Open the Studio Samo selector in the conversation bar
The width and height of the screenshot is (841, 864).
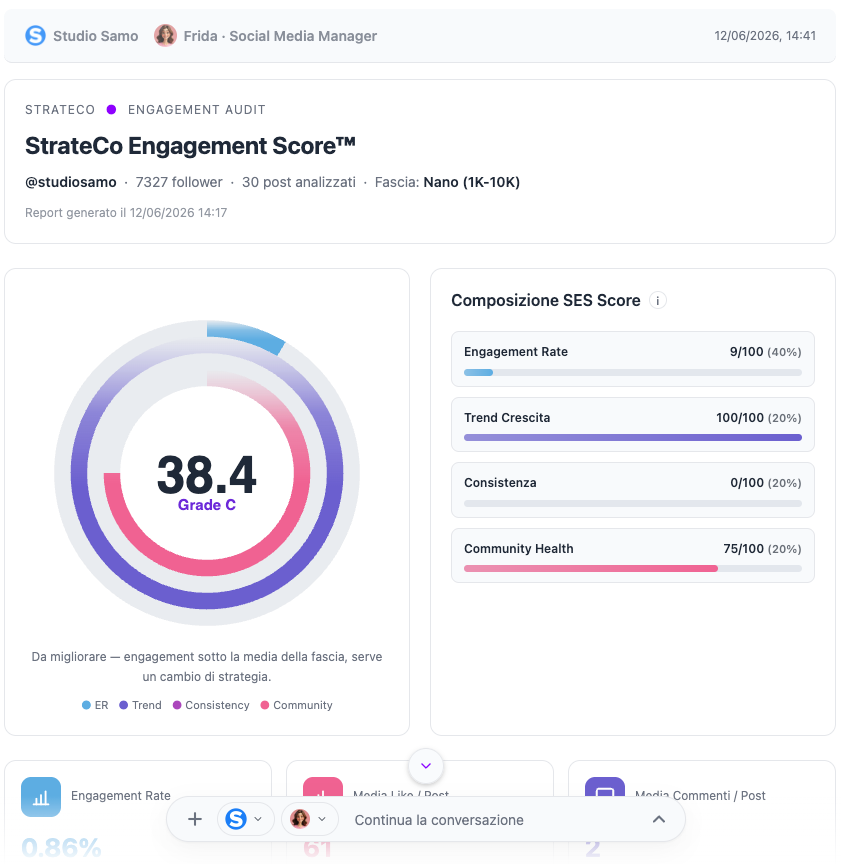tap(245, 819)
